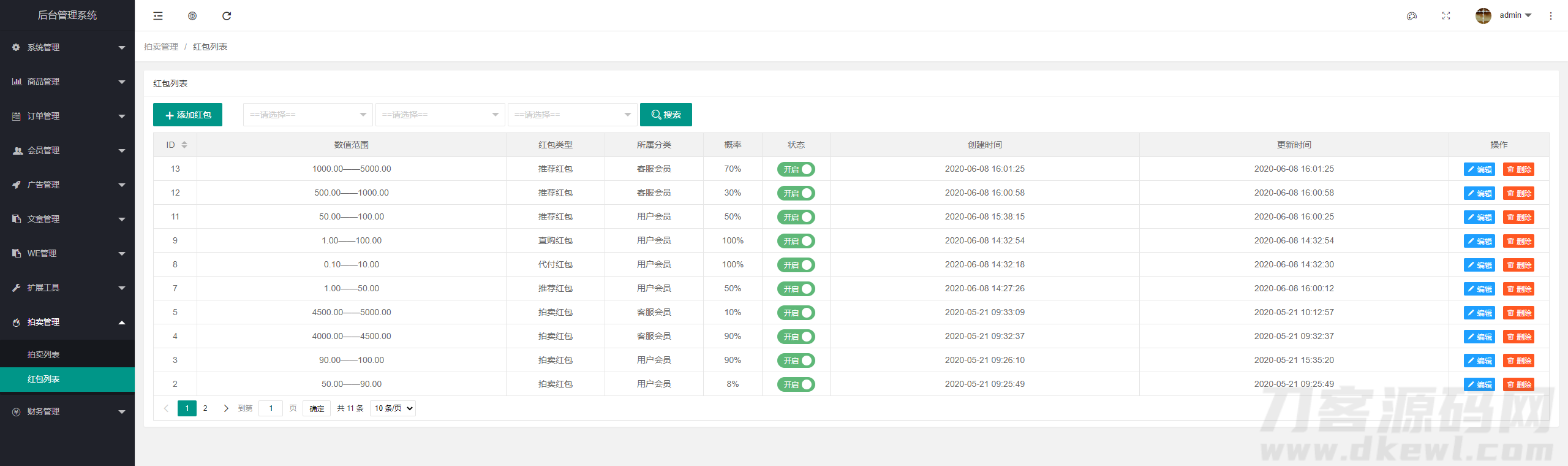
Task: Click the page number jump input field
Action: (x=271, y=408)
